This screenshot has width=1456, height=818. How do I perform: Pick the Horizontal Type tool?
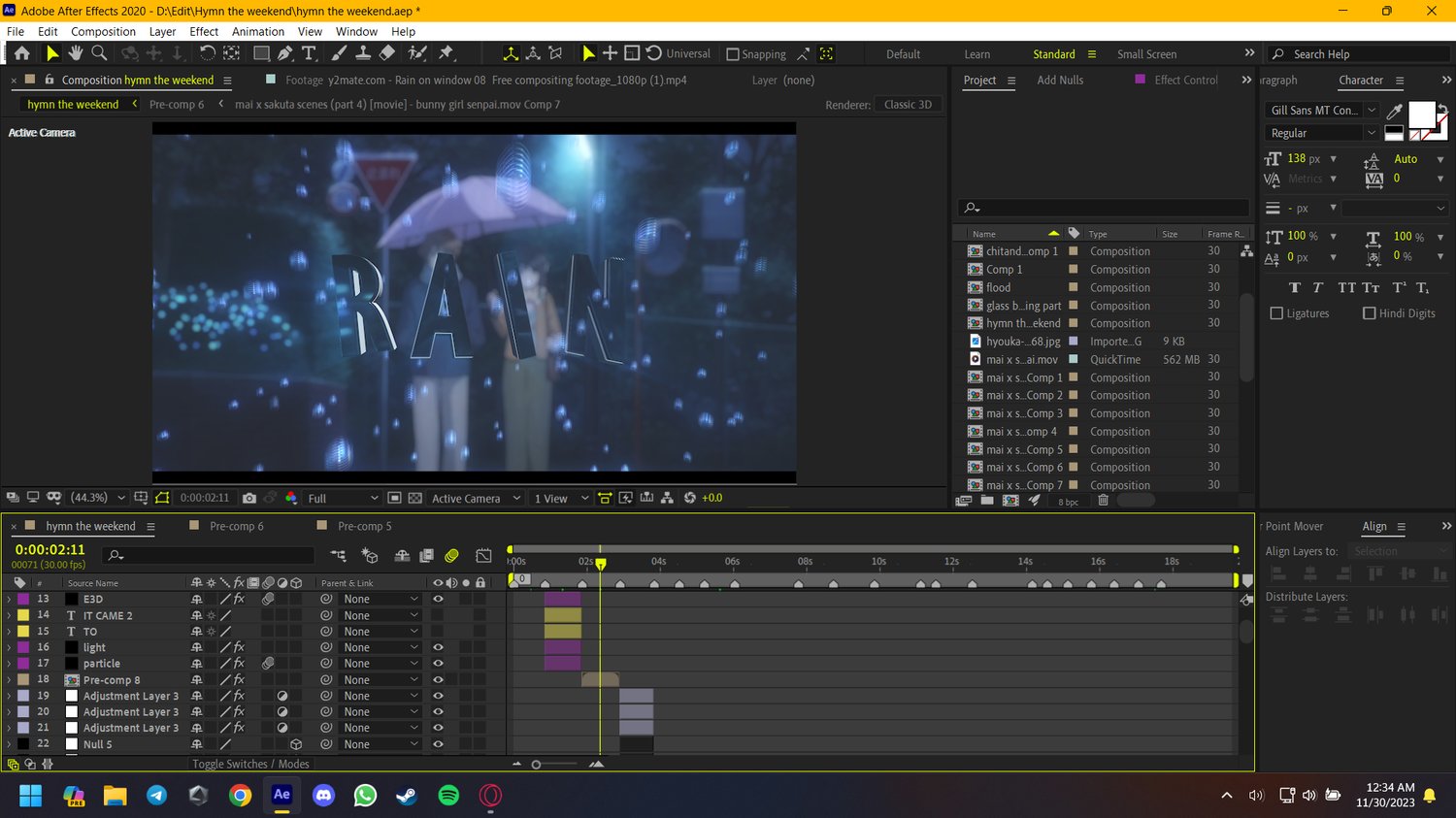(x=310, y=53)
